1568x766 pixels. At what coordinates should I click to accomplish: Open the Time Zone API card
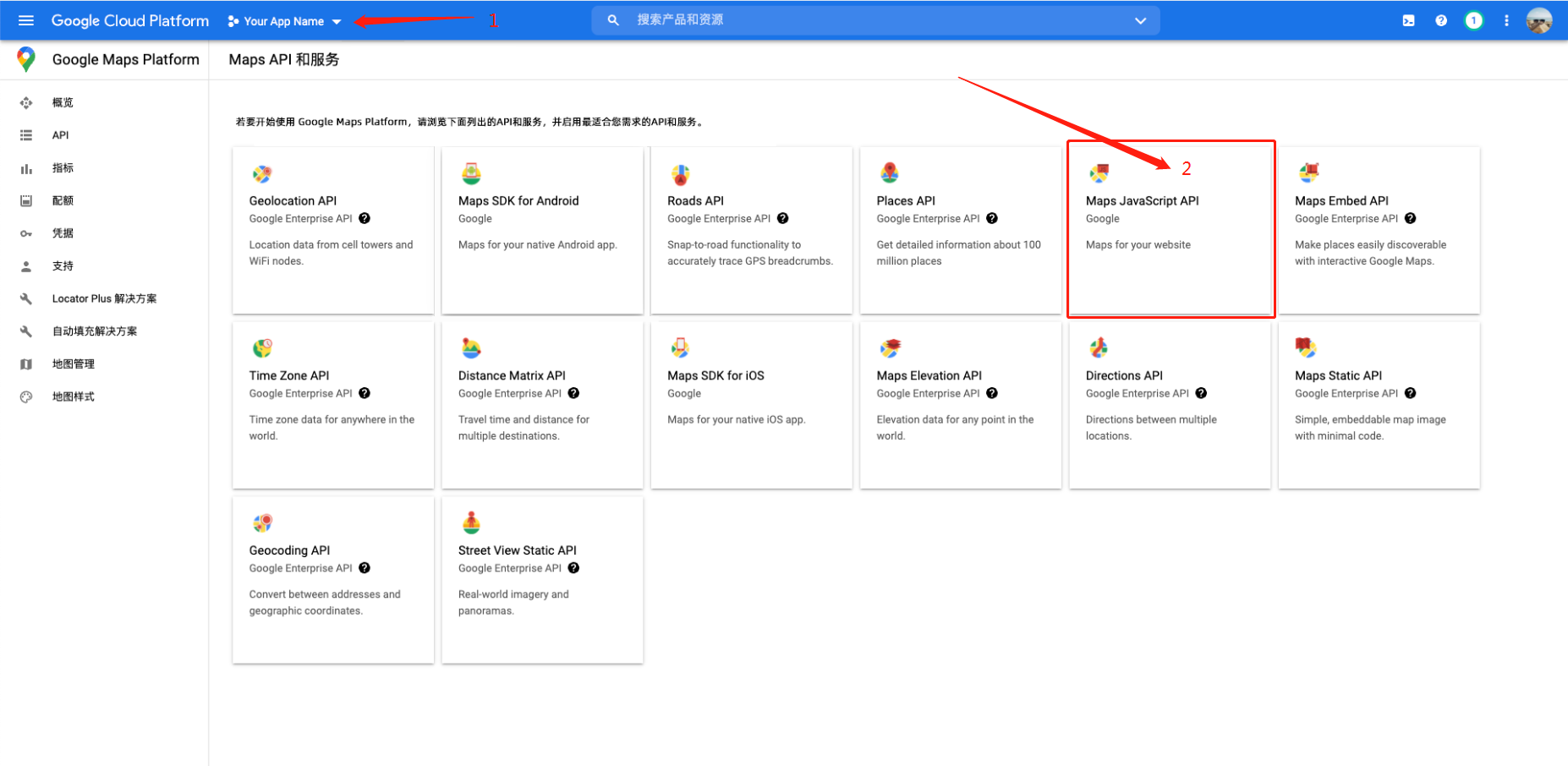point(333,405)
